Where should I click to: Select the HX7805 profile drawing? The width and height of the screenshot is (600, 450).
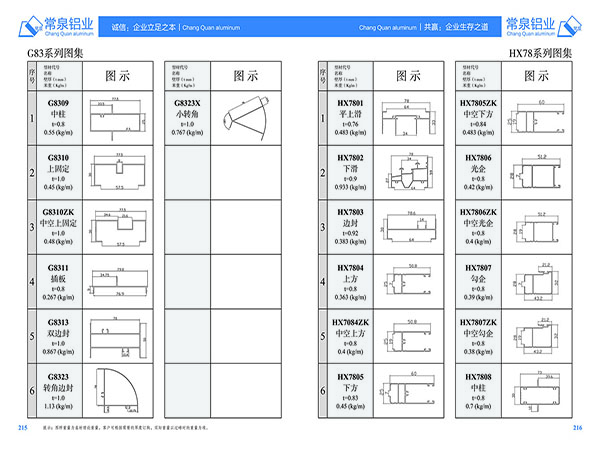[407, 389]
